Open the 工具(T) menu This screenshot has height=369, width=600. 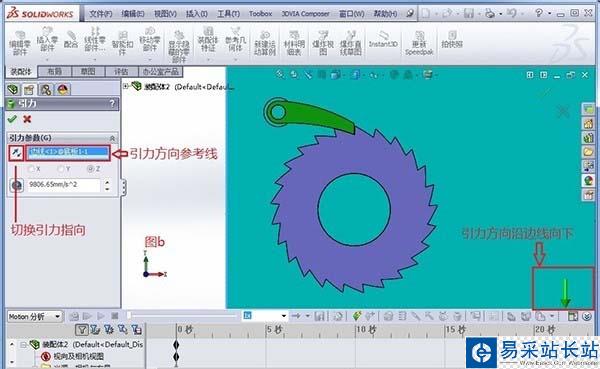pyautogui.click(x=228, y=14)
